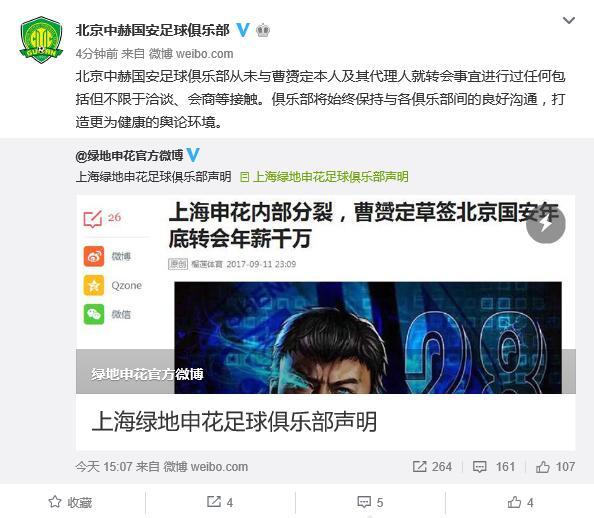The height and width of the screenshot is (518, 594).
Task: Like this post showing 4 likes
Action: point(520,502)
